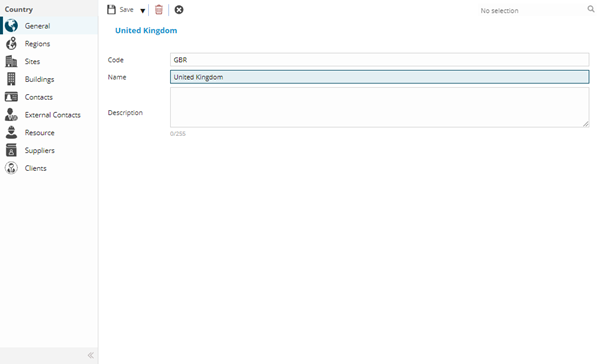Click the Suppliers icon
Image resolution: width=600 pixels, height=364 pixels.
(x=11, y=150)
